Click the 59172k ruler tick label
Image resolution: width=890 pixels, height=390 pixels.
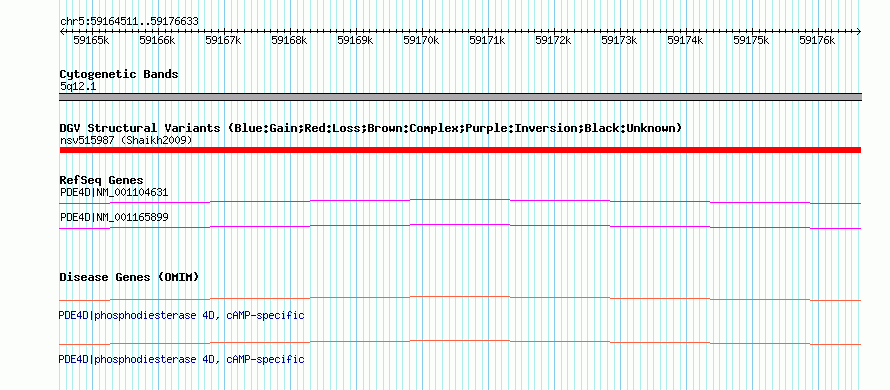pyautogui.click(x=553, y=40)
